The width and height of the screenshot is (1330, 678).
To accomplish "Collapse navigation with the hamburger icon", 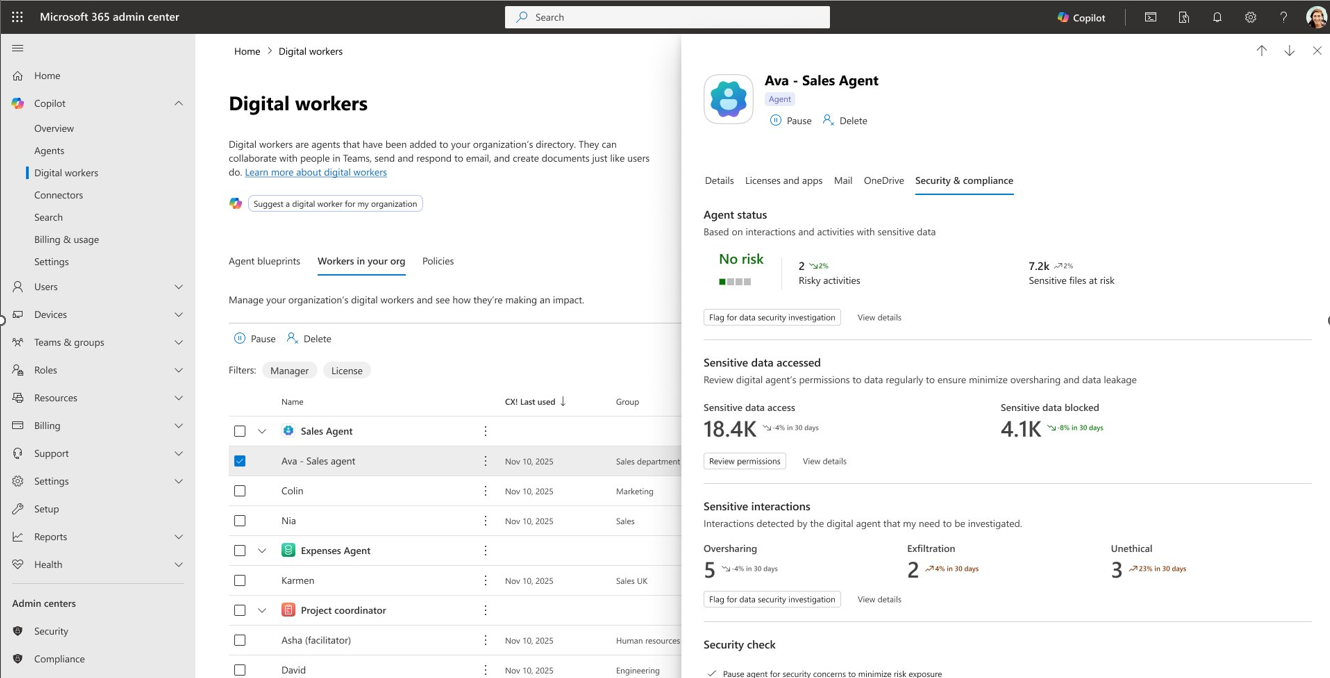I will [17, 48].
